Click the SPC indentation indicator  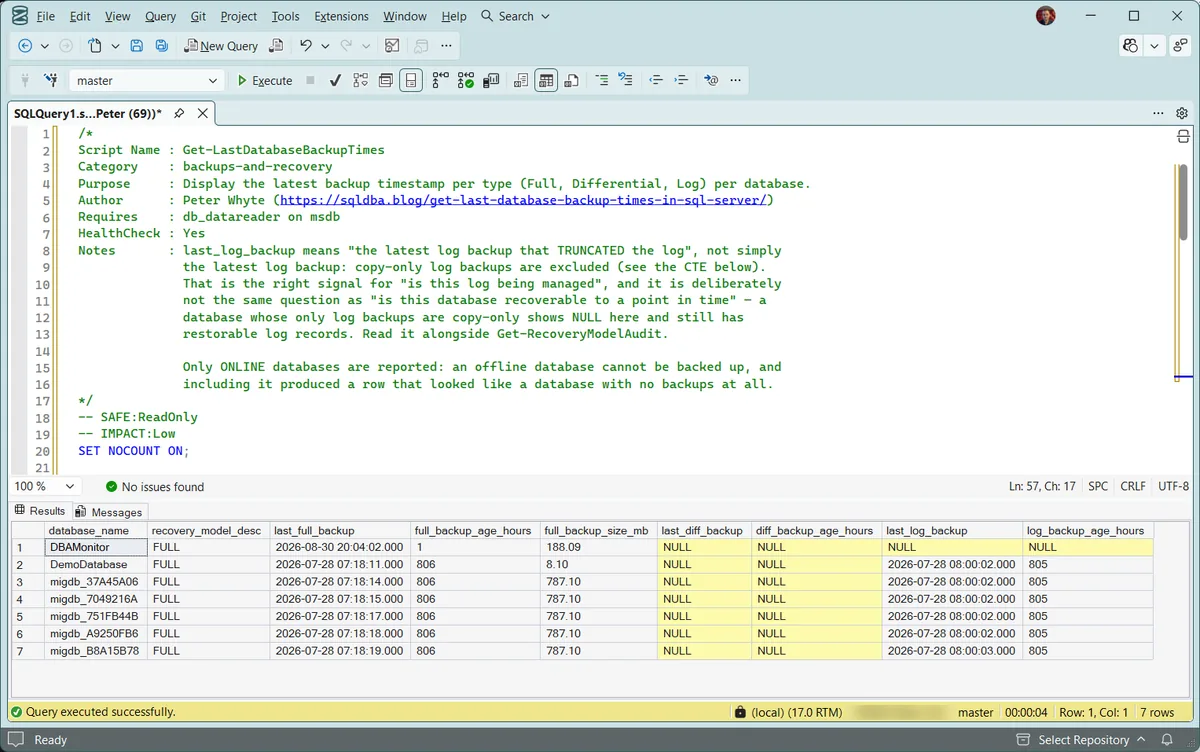(x=1098, y=486)
